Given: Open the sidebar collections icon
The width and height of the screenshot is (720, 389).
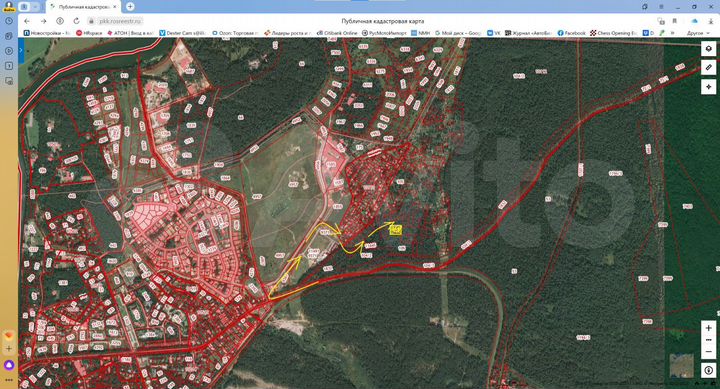Looking at the screenshot, I should pos(9,36).
